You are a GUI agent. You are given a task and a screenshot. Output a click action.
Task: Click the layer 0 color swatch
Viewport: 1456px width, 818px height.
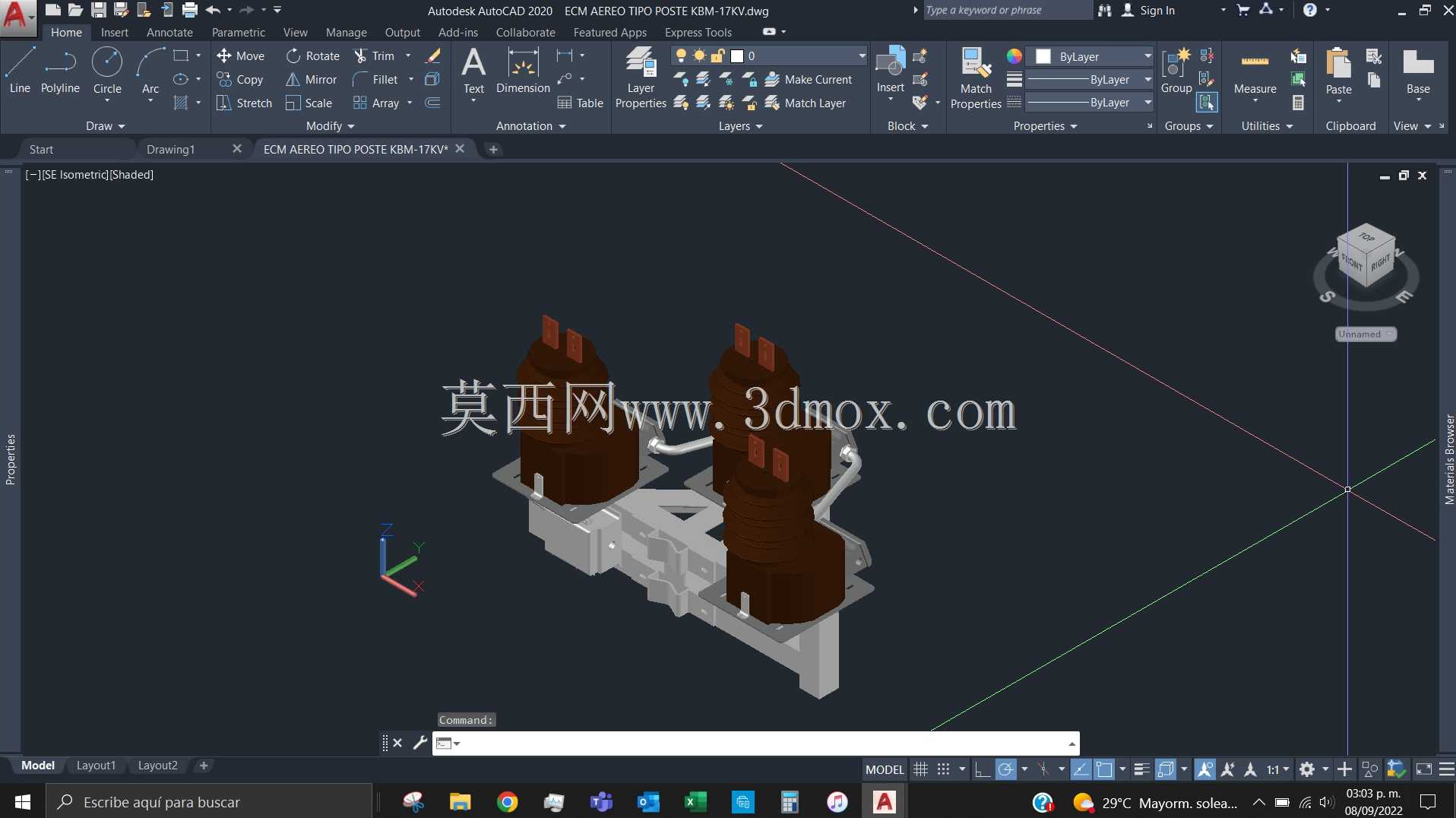tap(737, 56)
